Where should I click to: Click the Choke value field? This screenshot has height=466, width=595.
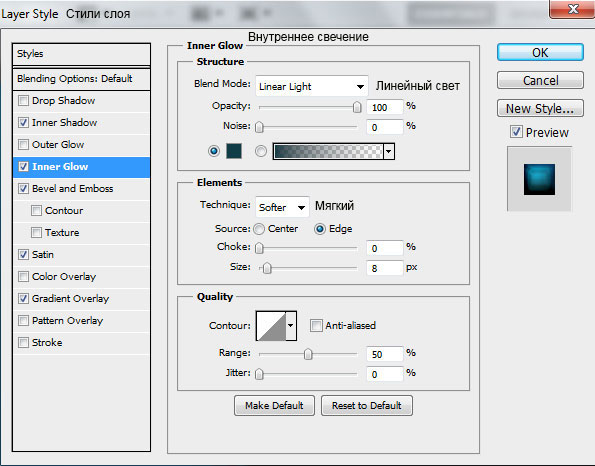385,248
